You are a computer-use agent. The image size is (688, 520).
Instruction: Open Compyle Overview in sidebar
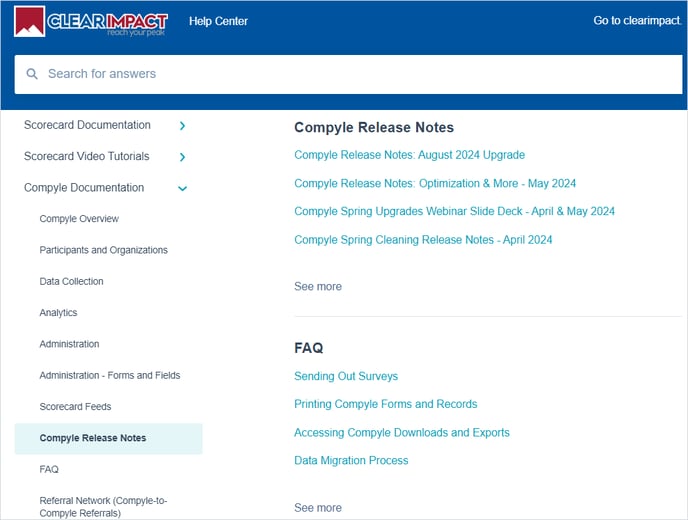[79, 219]
